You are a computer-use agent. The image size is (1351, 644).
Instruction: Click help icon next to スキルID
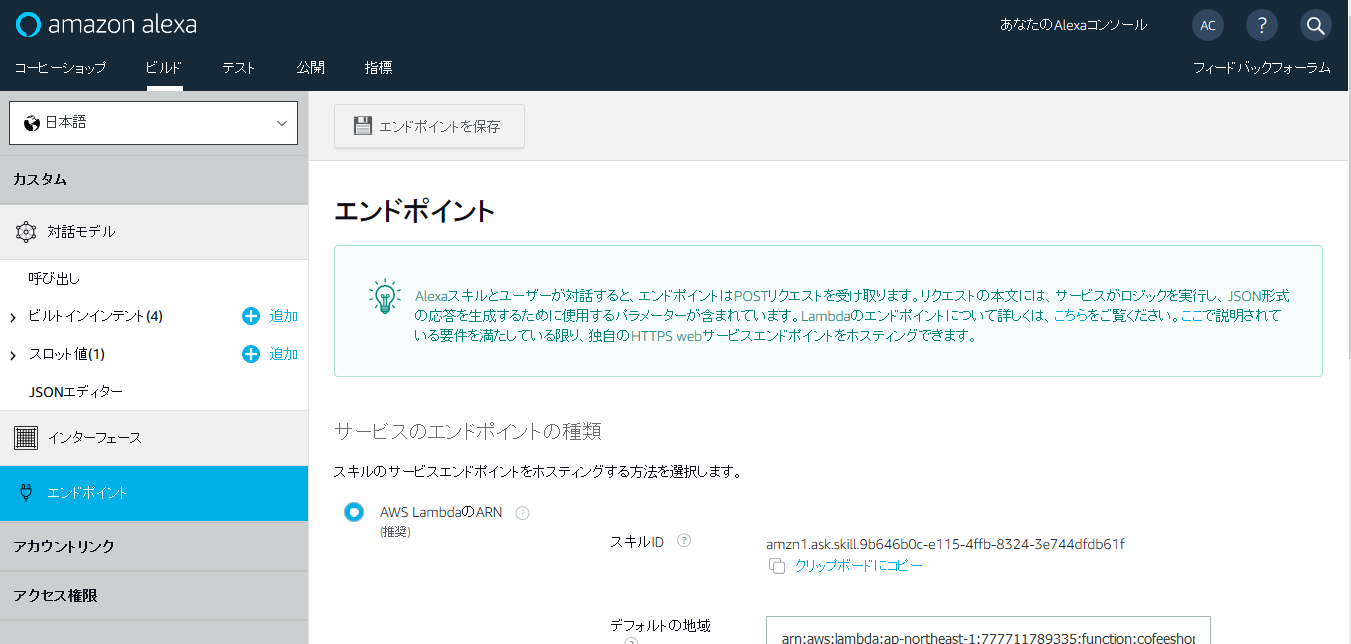pyautogui.click(x=684, y=541)
